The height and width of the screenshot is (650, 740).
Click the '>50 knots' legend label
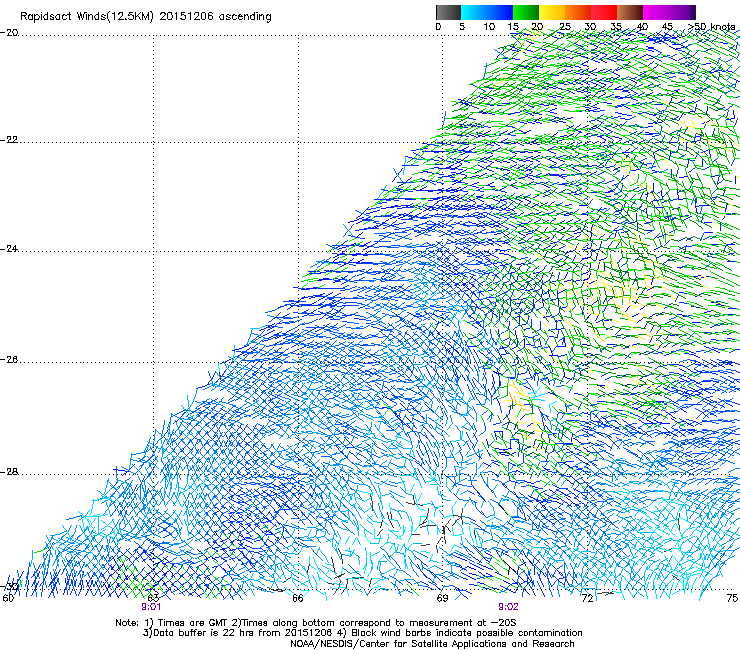711,27
